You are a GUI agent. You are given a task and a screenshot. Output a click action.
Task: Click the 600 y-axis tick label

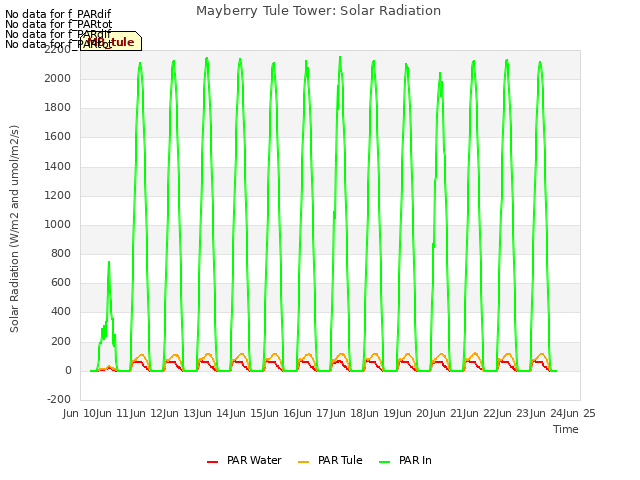(61, 283)
